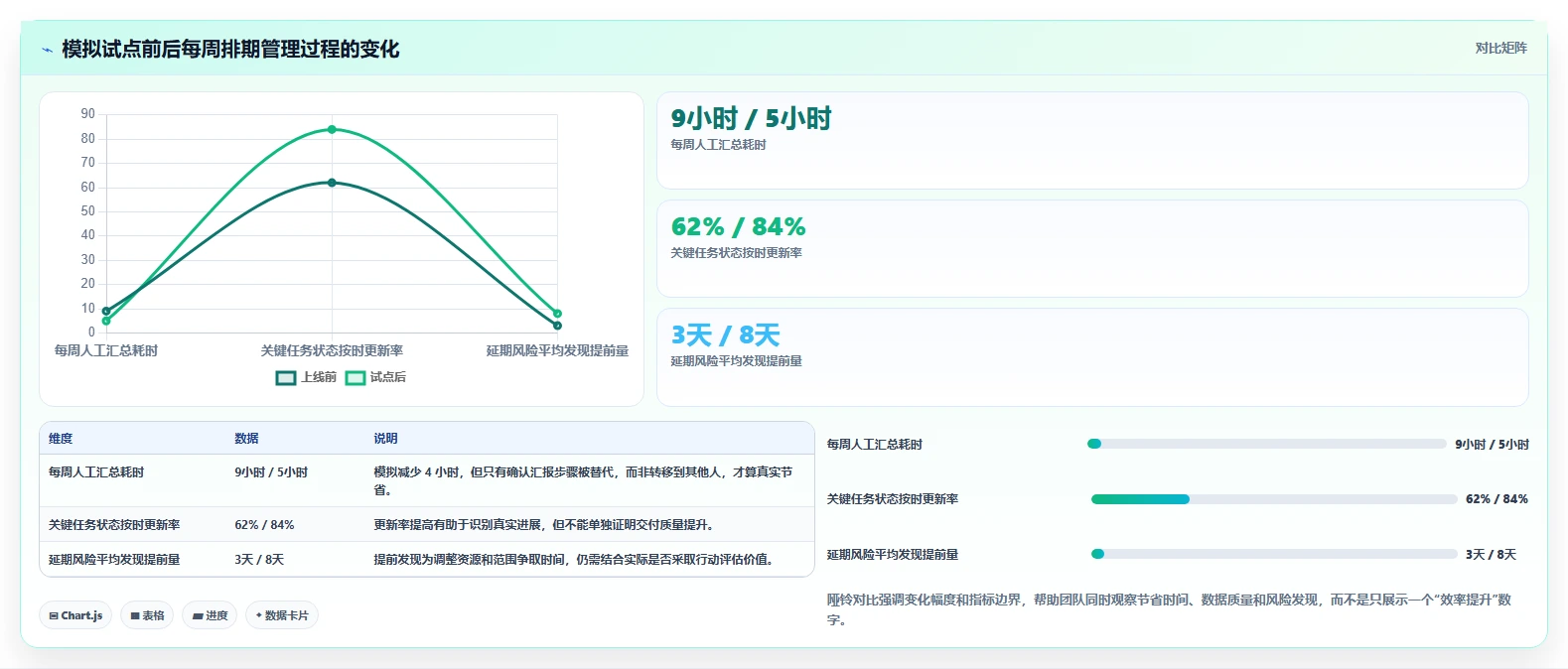Click the 上线前 point at 延期风险平均发现提前量

point(557,326)
